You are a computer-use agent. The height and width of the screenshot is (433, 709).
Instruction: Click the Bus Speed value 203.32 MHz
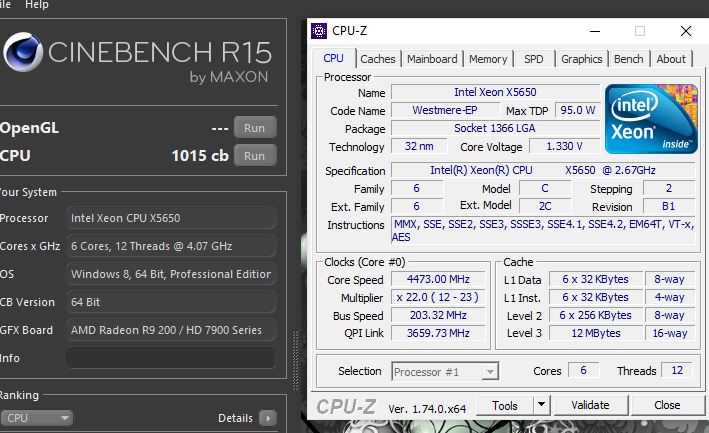(x=438, y=315)
